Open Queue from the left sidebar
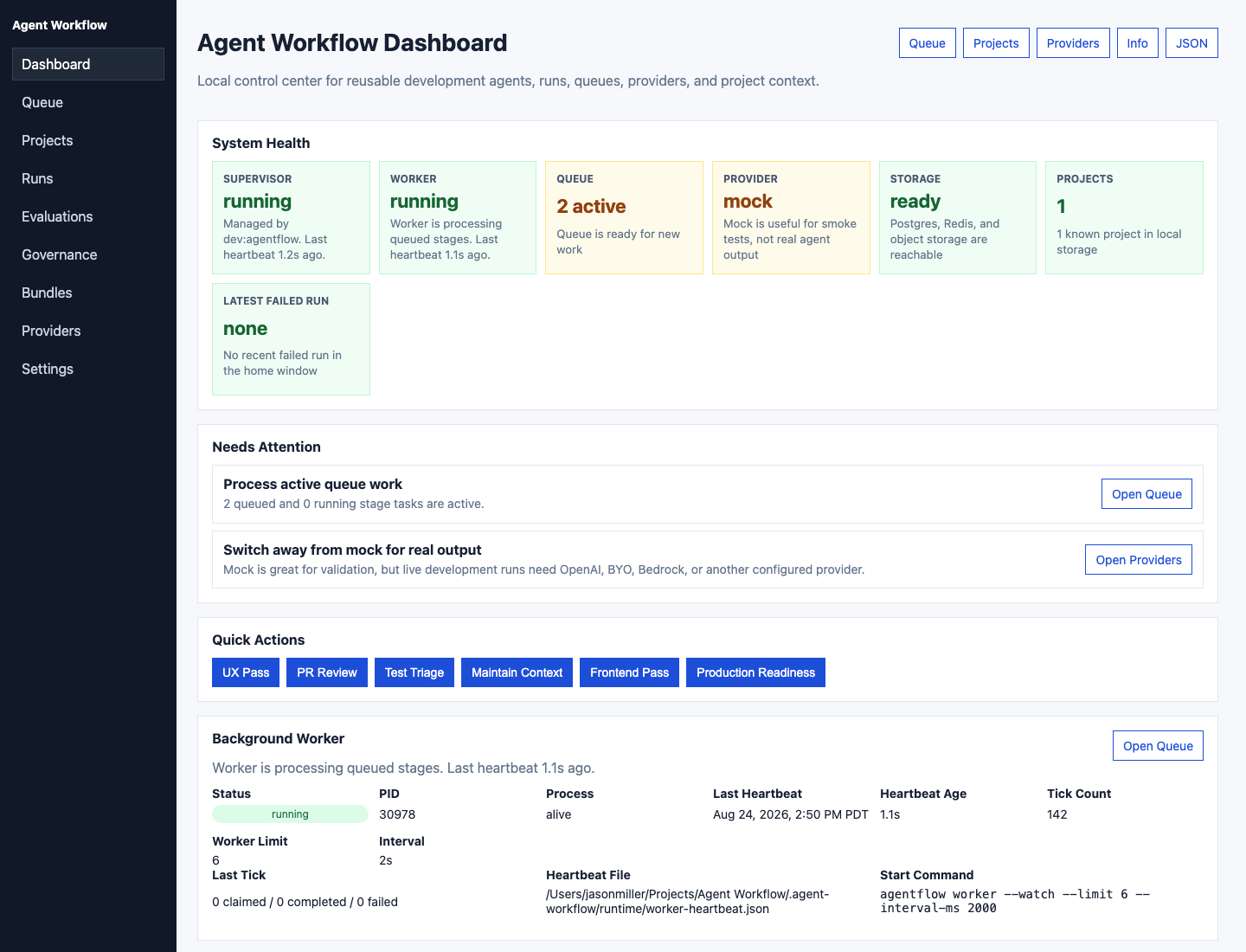The height and width of the screenshot is (952, 1246). (x=88, y=102)
